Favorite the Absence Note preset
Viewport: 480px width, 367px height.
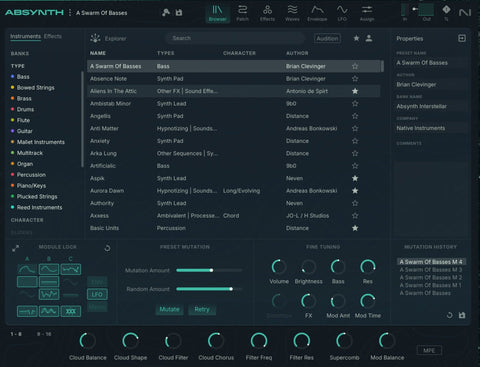coord(355,79)
